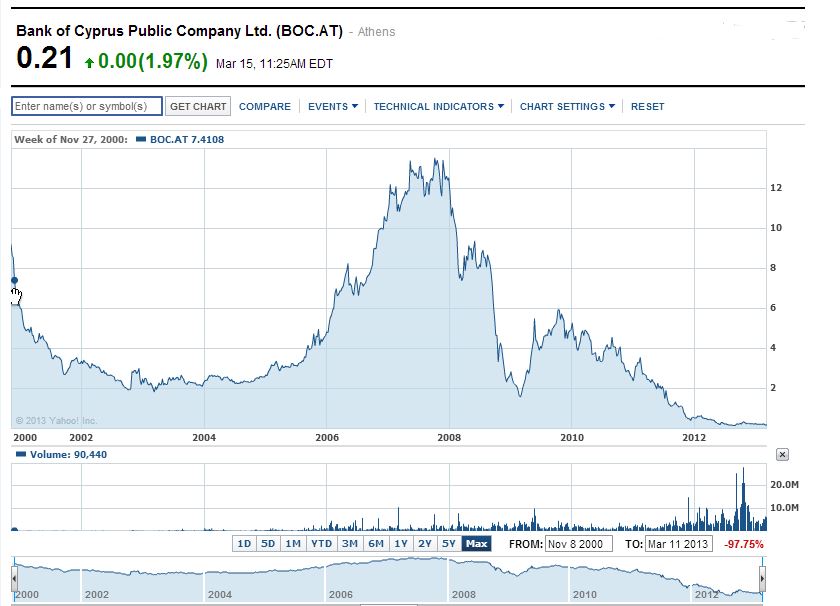Click the Bank of Cyprus company title
The image size is (840, 606).
pyautogui.click(x=179, y=31)
